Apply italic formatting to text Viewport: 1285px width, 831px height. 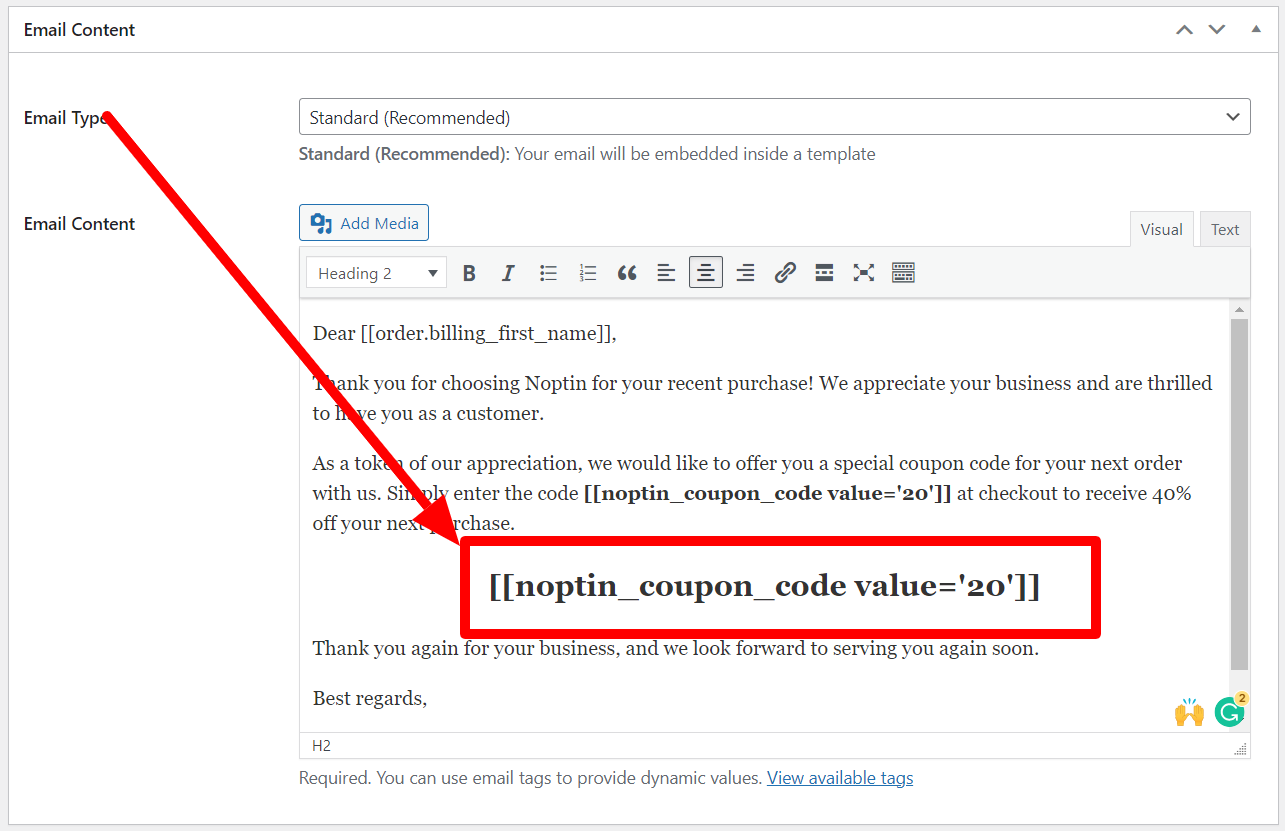click(508, 273)
